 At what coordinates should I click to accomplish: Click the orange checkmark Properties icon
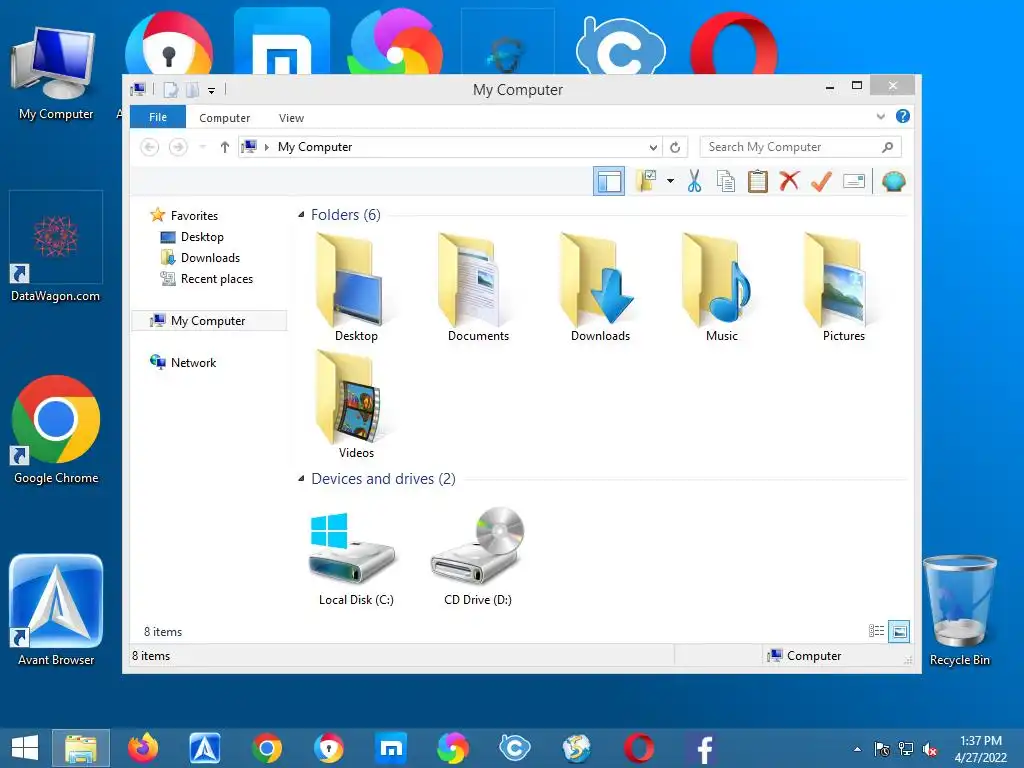[822, 181]
